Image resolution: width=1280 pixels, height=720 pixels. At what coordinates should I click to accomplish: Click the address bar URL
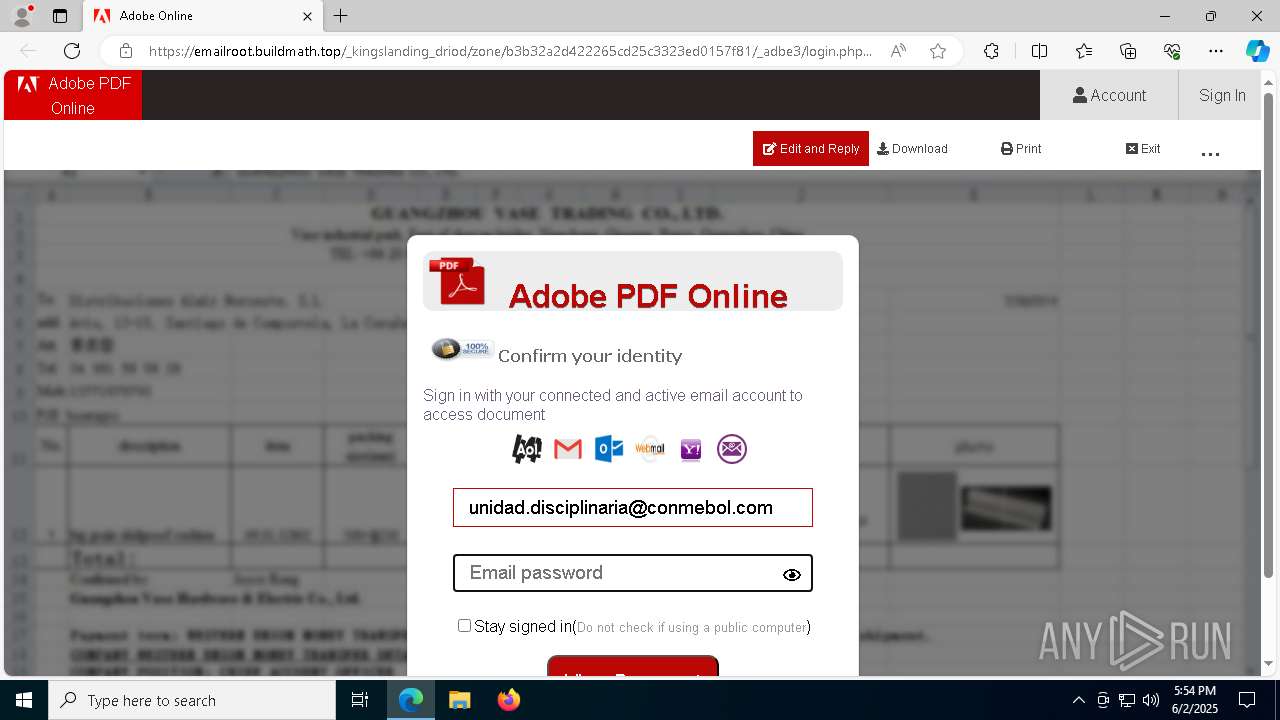[x=510, y=51]
